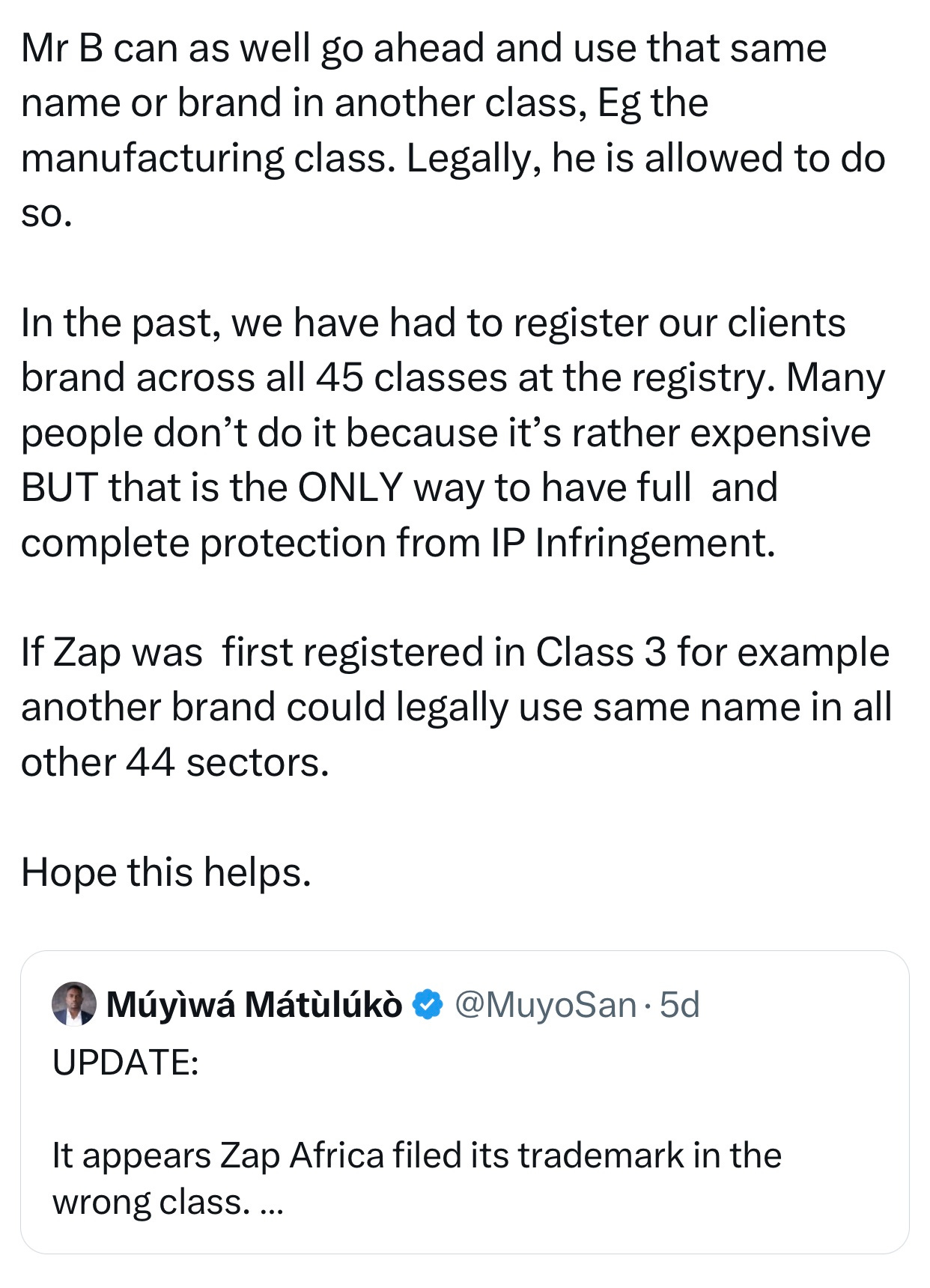
Task: Click the words 'If Zap was'
Action: (x=112, y=652)
